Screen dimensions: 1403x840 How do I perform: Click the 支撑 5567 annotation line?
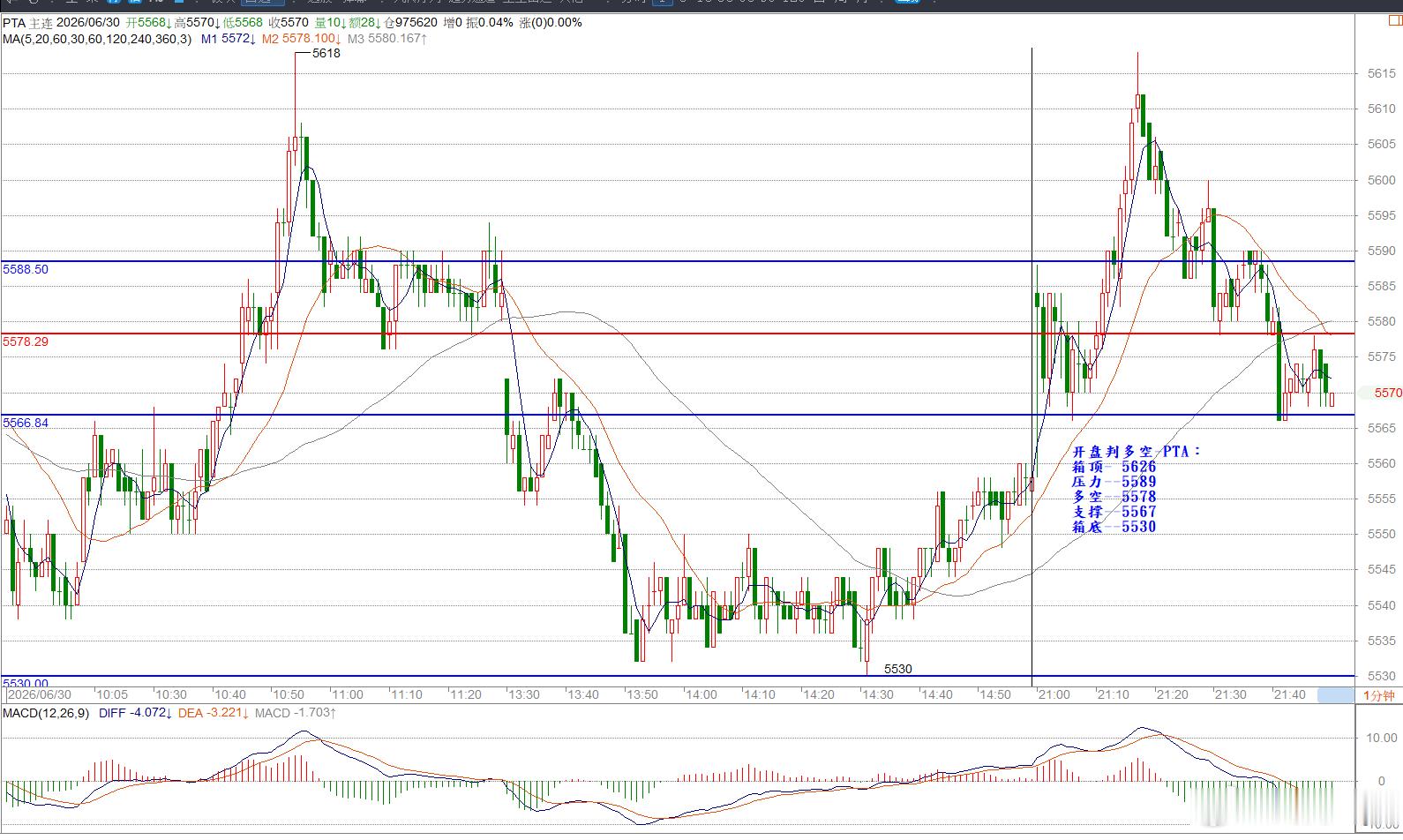(1114, 512)
